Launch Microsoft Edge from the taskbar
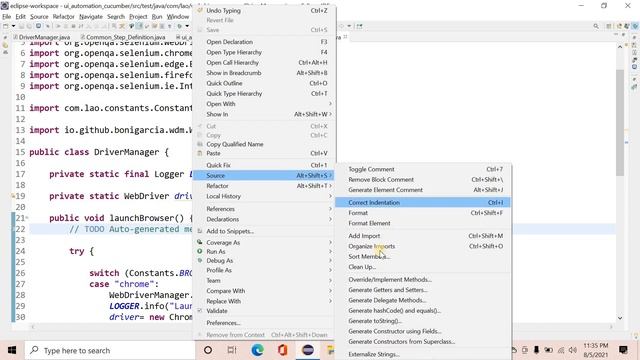The height and width of the screenshot is (360, 640). point(257,350)
